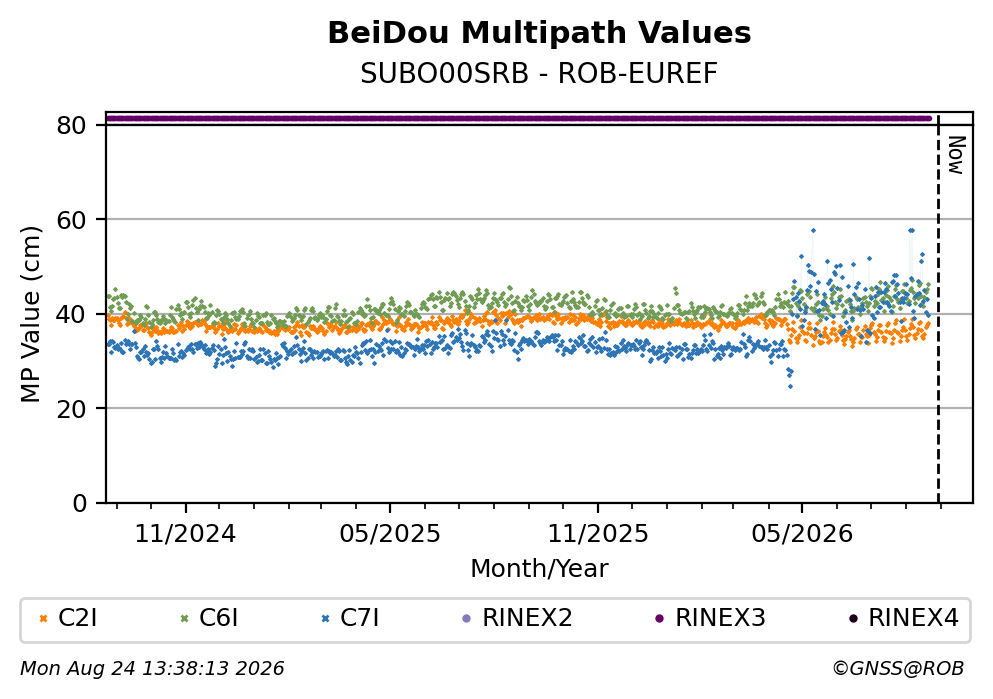The height and width of the screenshot is (699, 993).
Task: Select the C7I legend label
Action: [360, 618]
